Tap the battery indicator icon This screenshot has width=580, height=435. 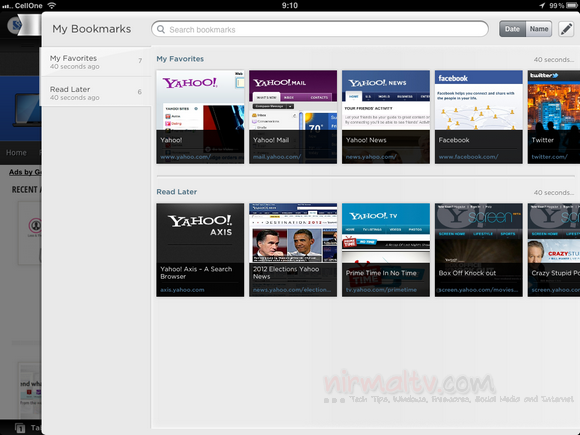click(573, 5)
